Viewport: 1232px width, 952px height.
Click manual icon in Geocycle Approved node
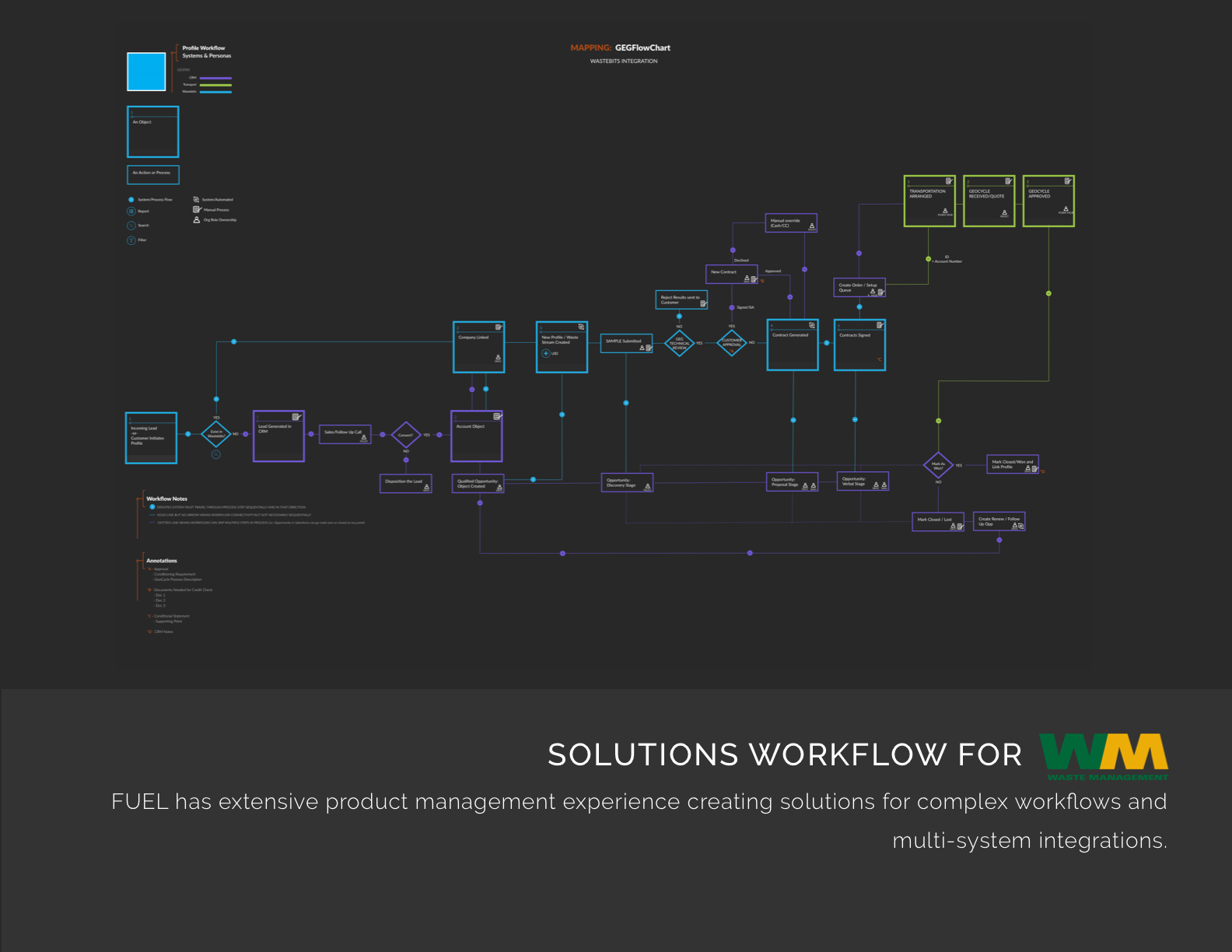click(1068, 181)
